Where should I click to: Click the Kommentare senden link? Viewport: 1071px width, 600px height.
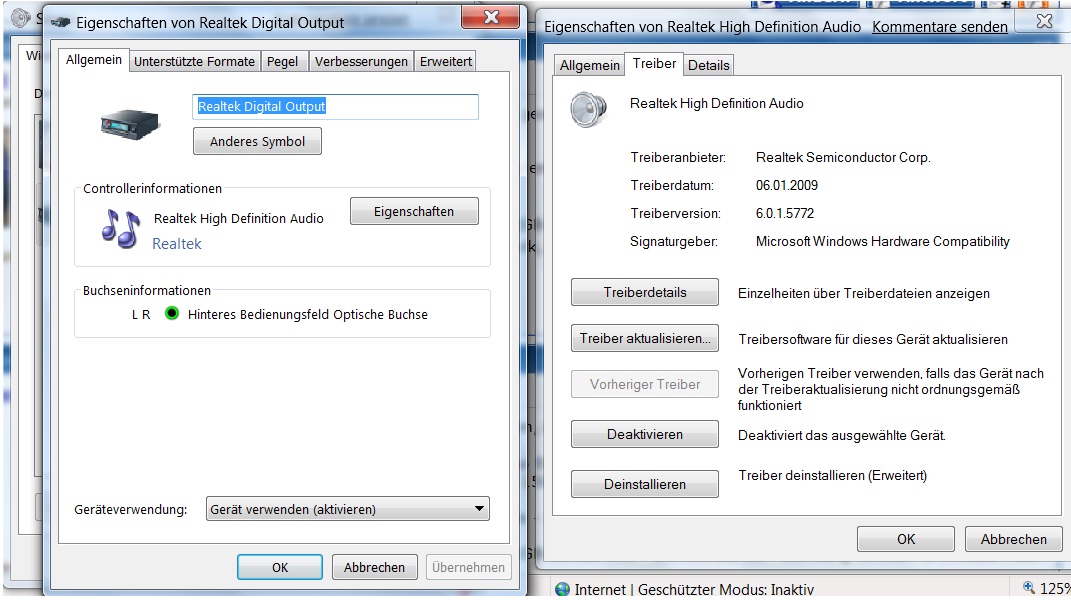tap(939, 27)
